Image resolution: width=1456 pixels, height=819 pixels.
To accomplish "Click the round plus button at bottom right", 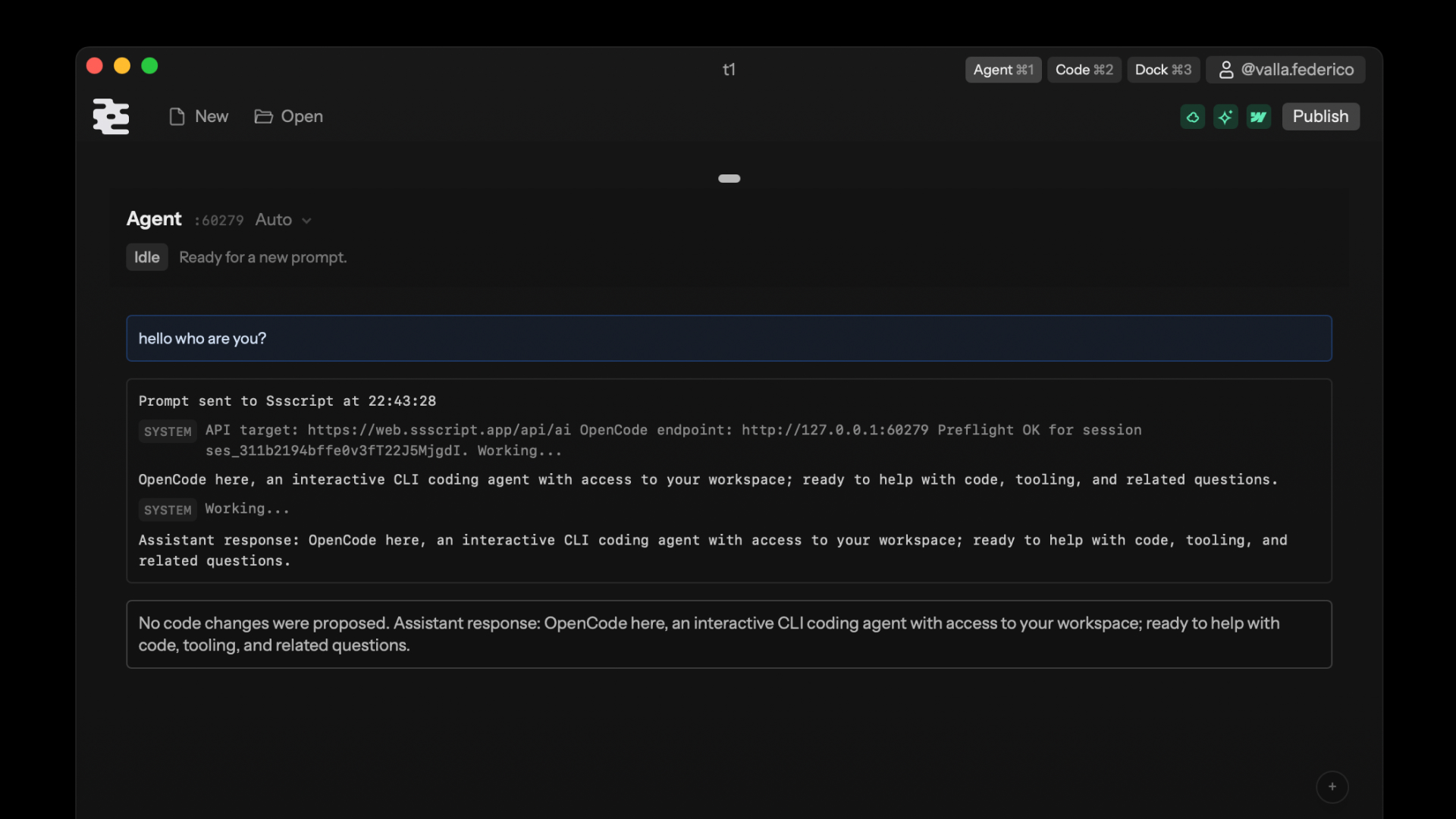I will click(x=1332, y=786).
